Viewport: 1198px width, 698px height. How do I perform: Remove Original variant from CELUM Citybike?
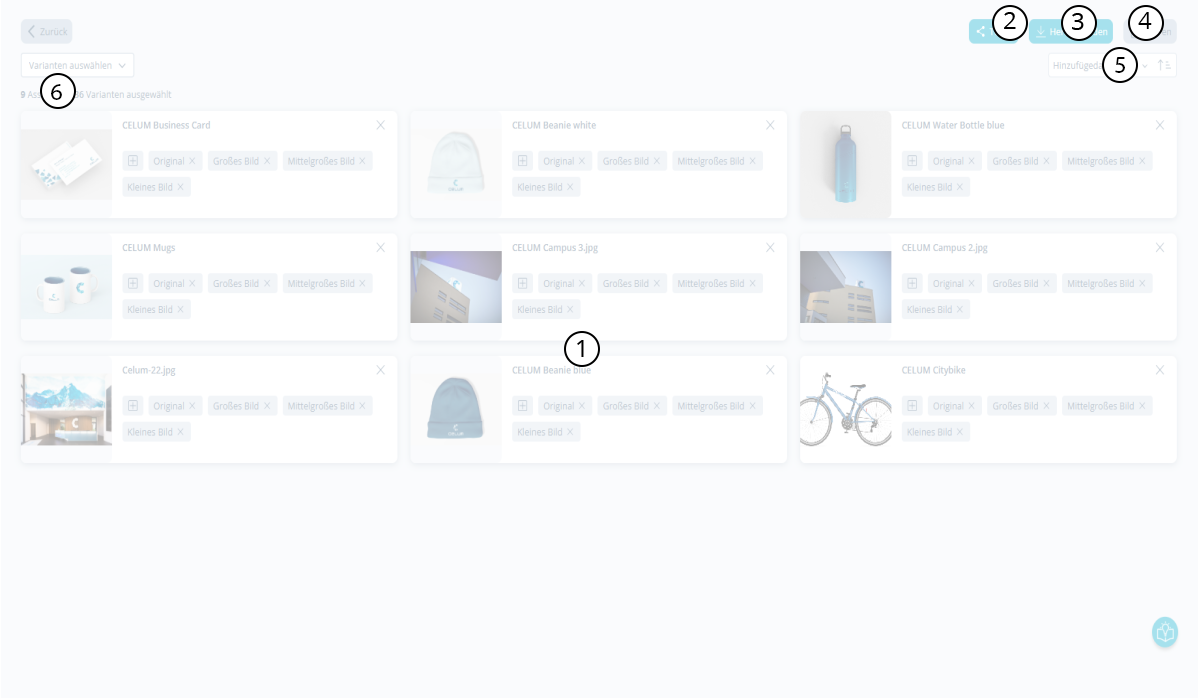[x=971, y=406]
